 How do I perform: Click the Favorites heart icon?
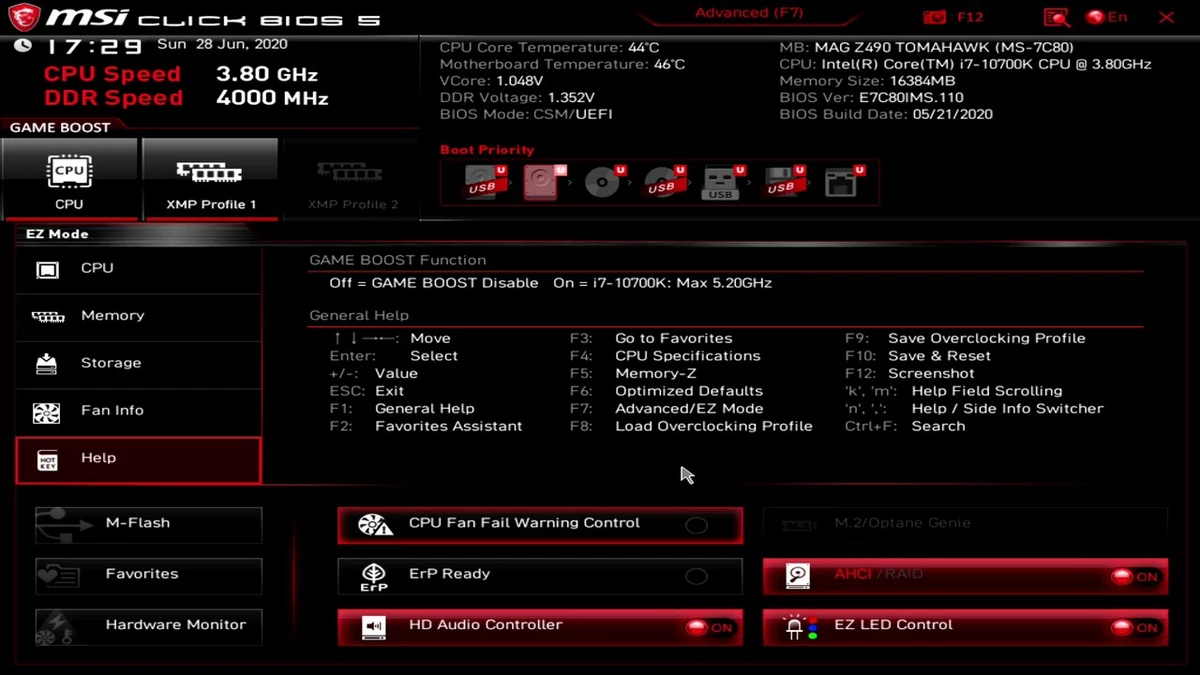58,576
